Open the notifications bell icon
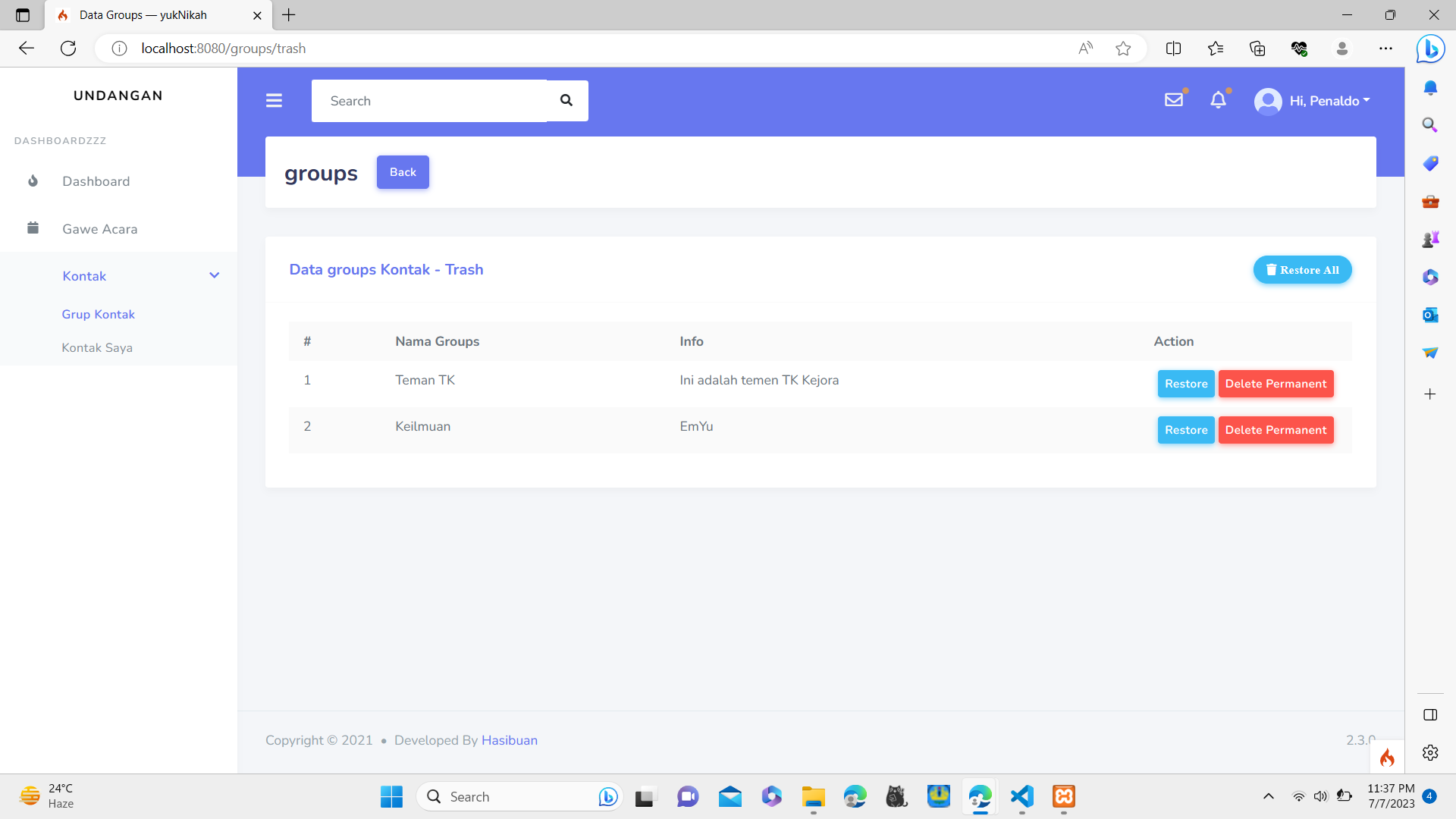 point(1219,99)
